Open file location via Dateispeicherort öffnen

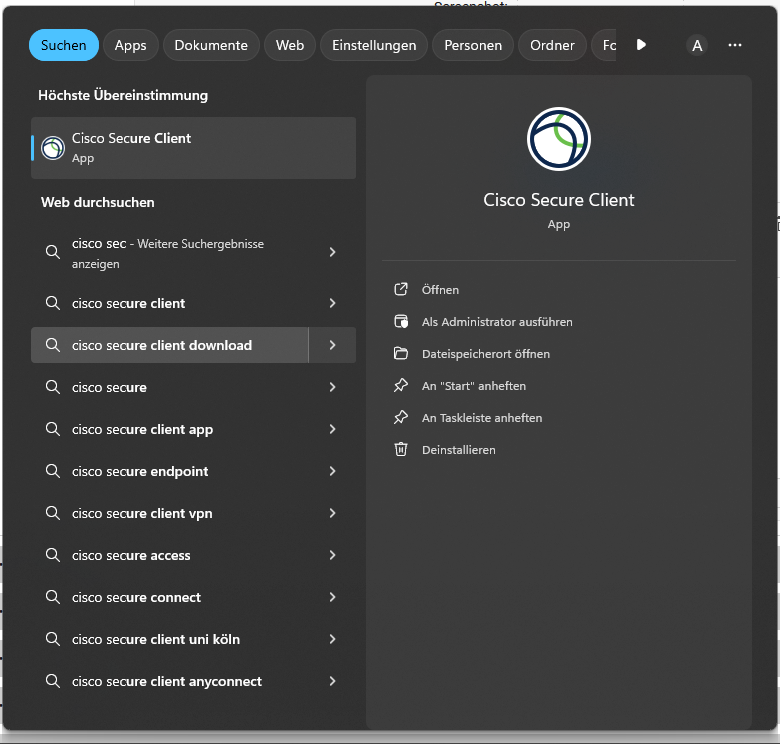point(485,354)
